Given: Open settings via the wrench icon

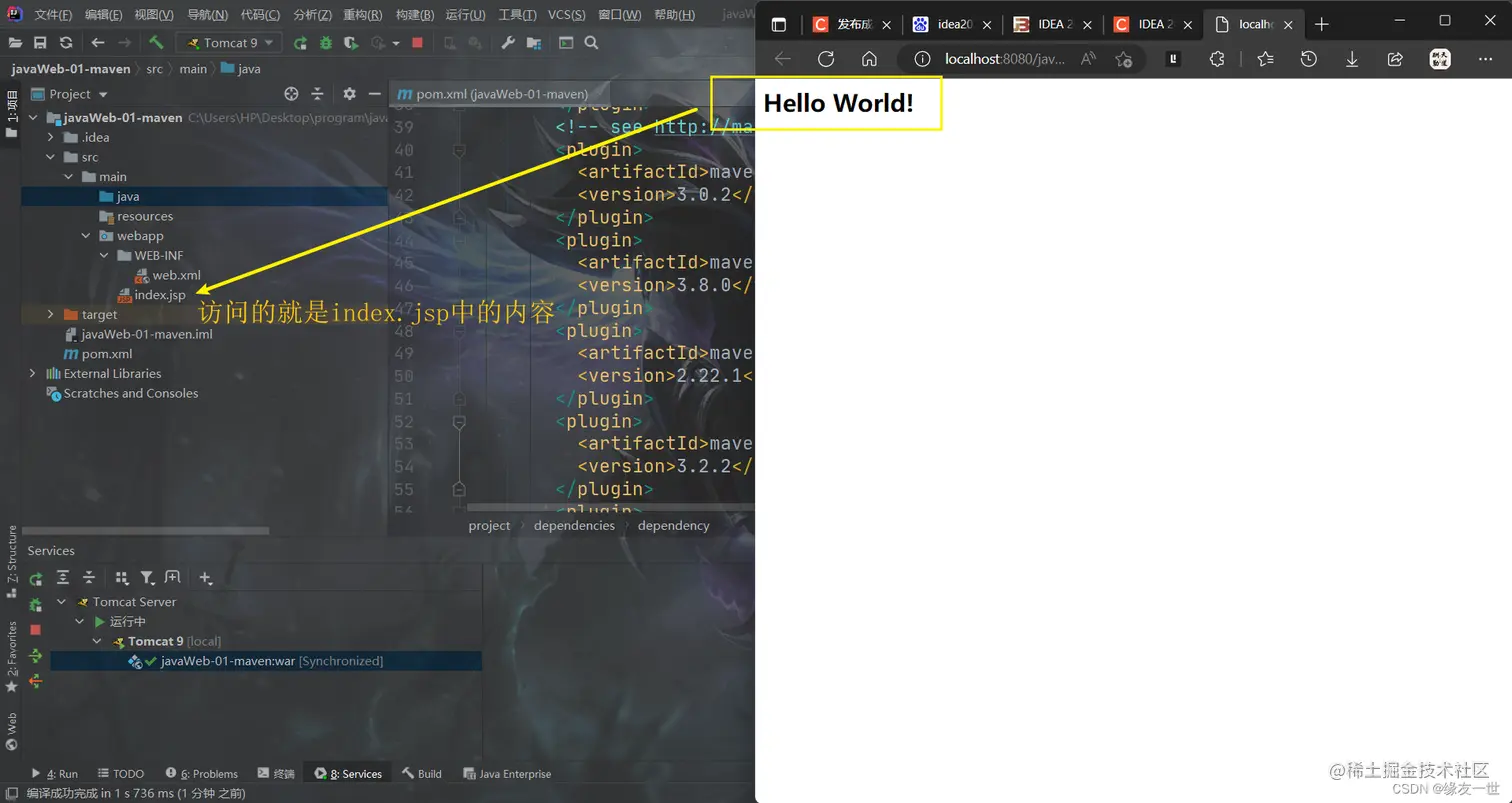Looking at the screenshot, I should point(508,43).
